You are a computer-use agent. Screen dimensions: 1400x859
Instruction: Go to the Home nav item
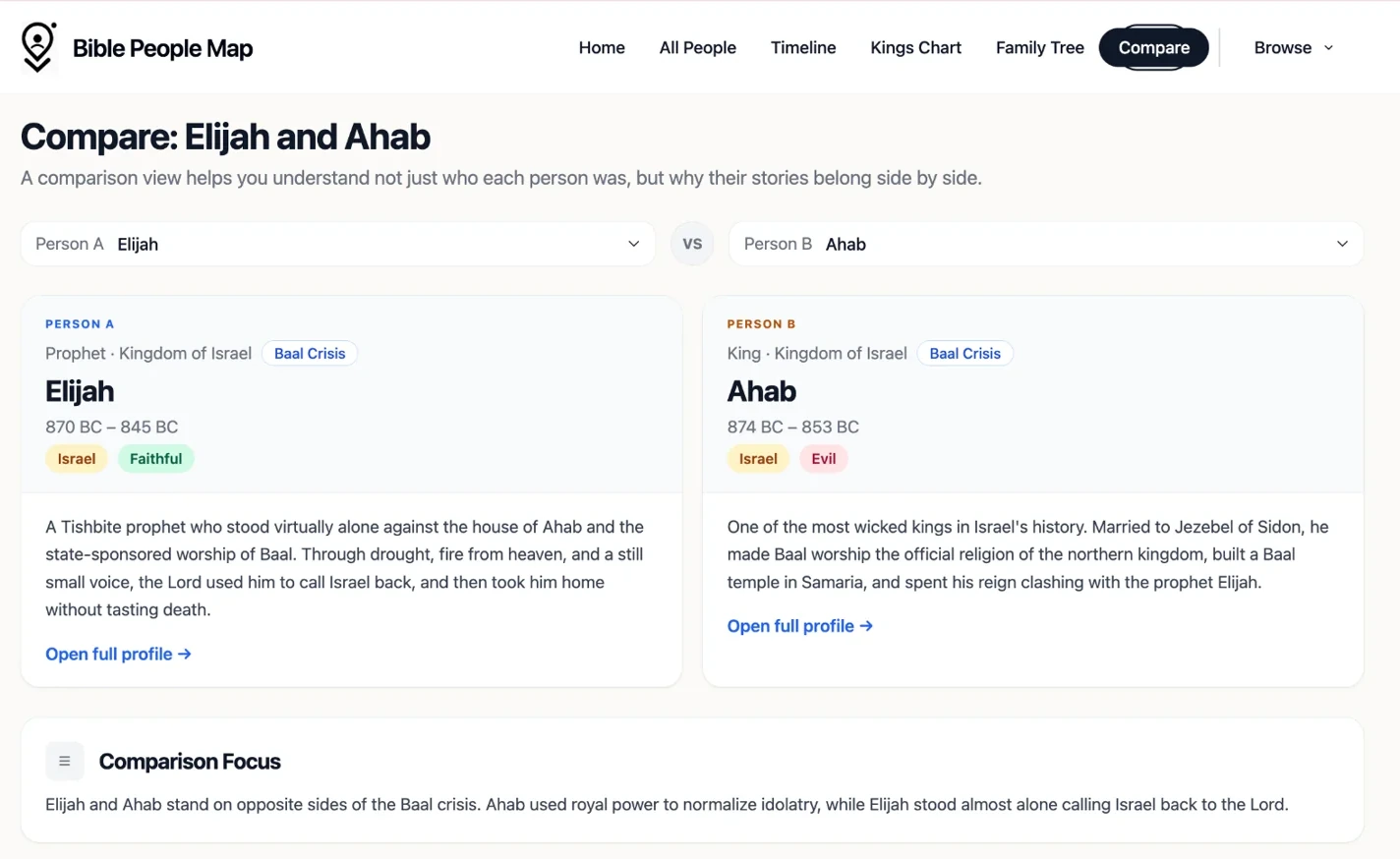click(x=602, y=47)
